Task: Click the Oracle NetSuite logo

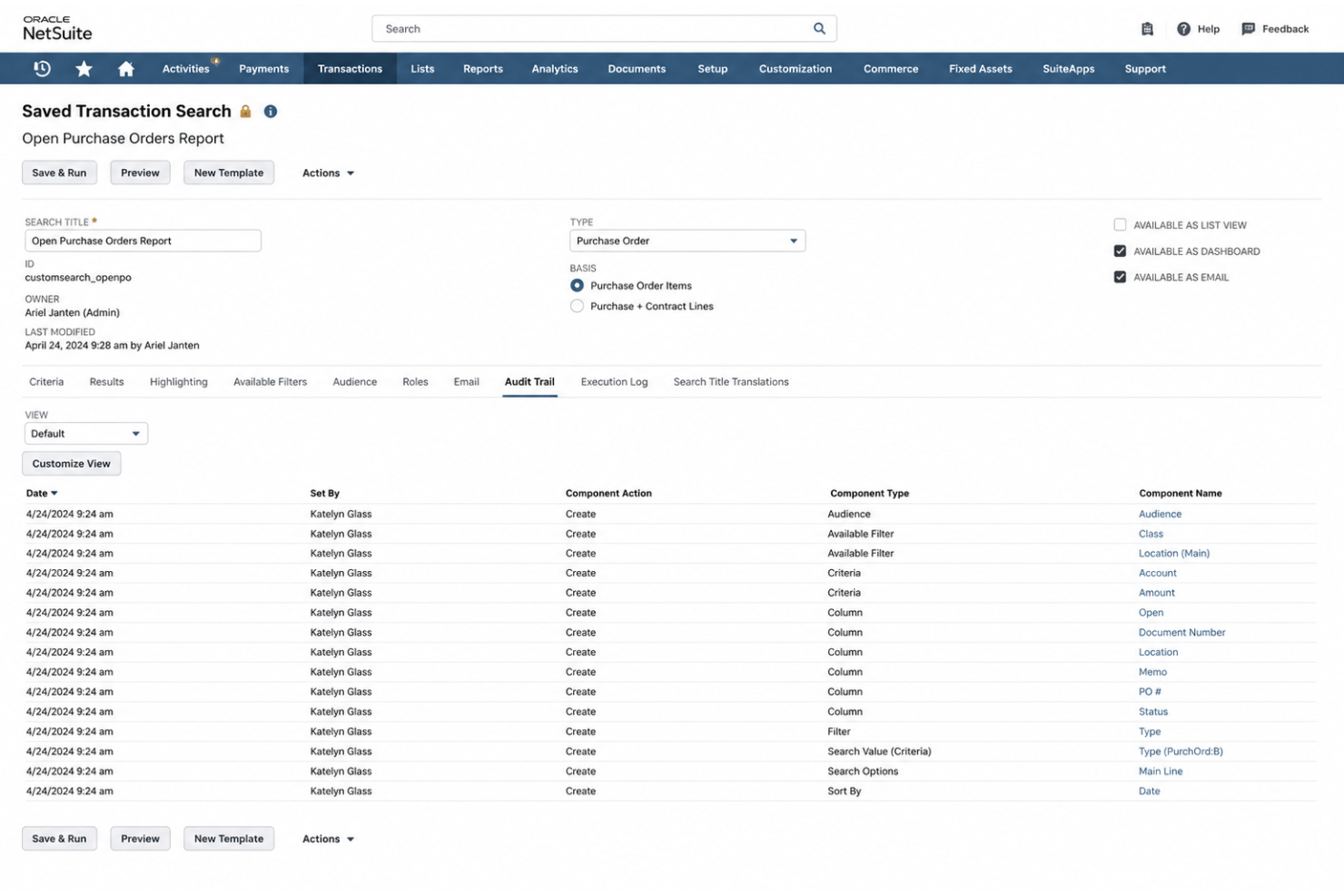Action: pyautogui.click(x=57, y=28)
